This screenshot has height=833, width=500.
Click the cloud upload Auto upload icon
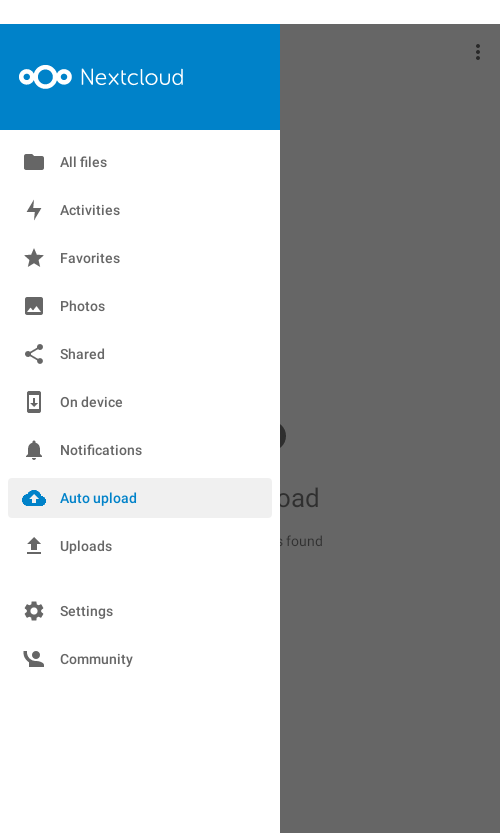pyautogui.click(x=34, y=498)
